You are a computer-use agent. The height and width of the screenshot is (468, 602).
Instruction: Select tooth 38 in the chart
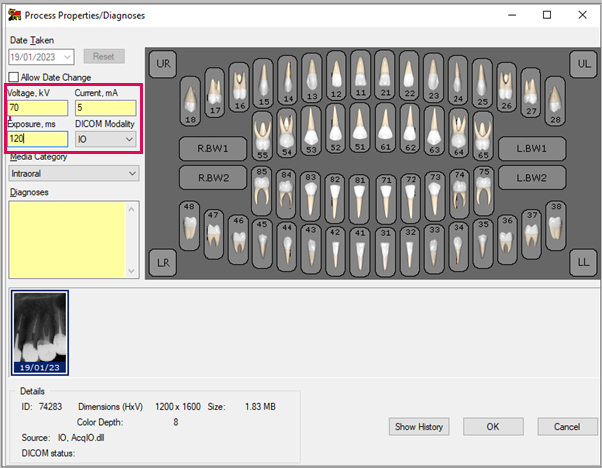pos(556,226)
